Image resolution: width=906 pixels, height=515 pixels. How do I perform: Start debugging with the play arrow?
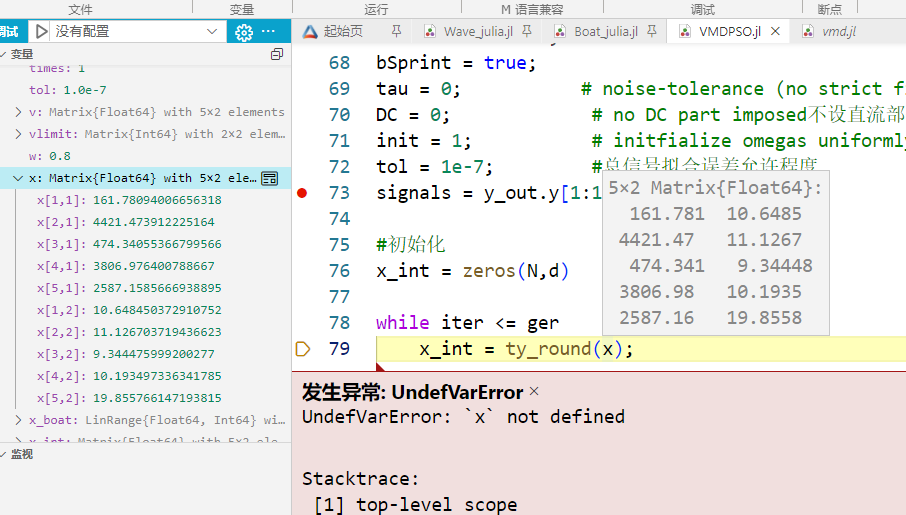click(x=41, y=31)
